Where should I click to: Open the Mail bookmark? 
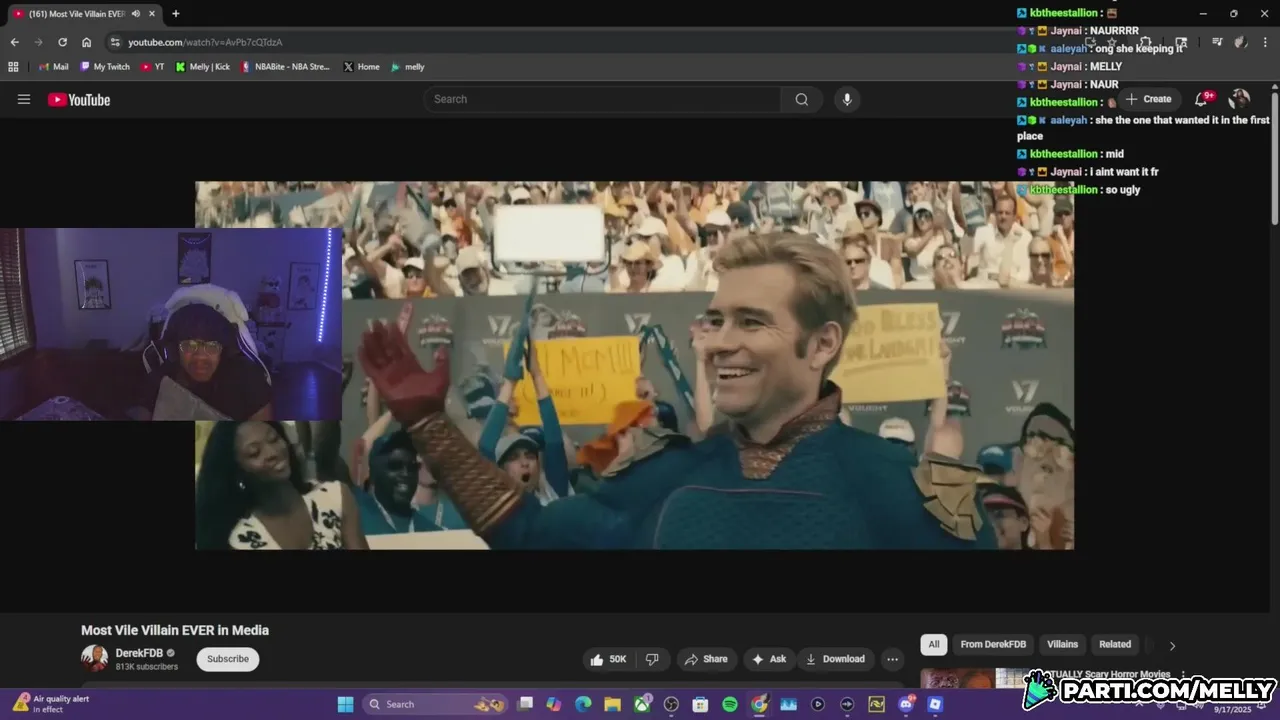[54, 67]
